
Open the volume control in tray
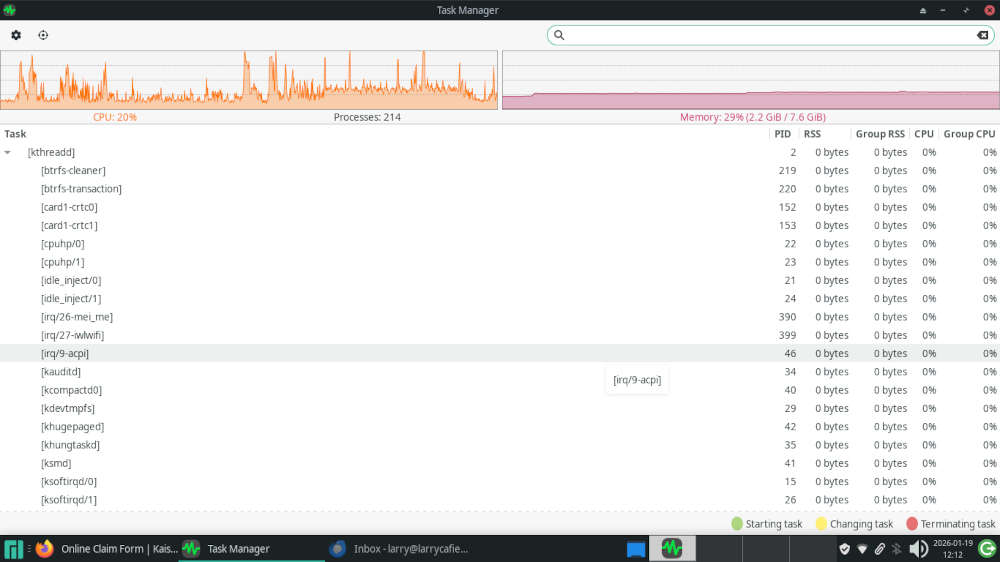tap(918, 549)
